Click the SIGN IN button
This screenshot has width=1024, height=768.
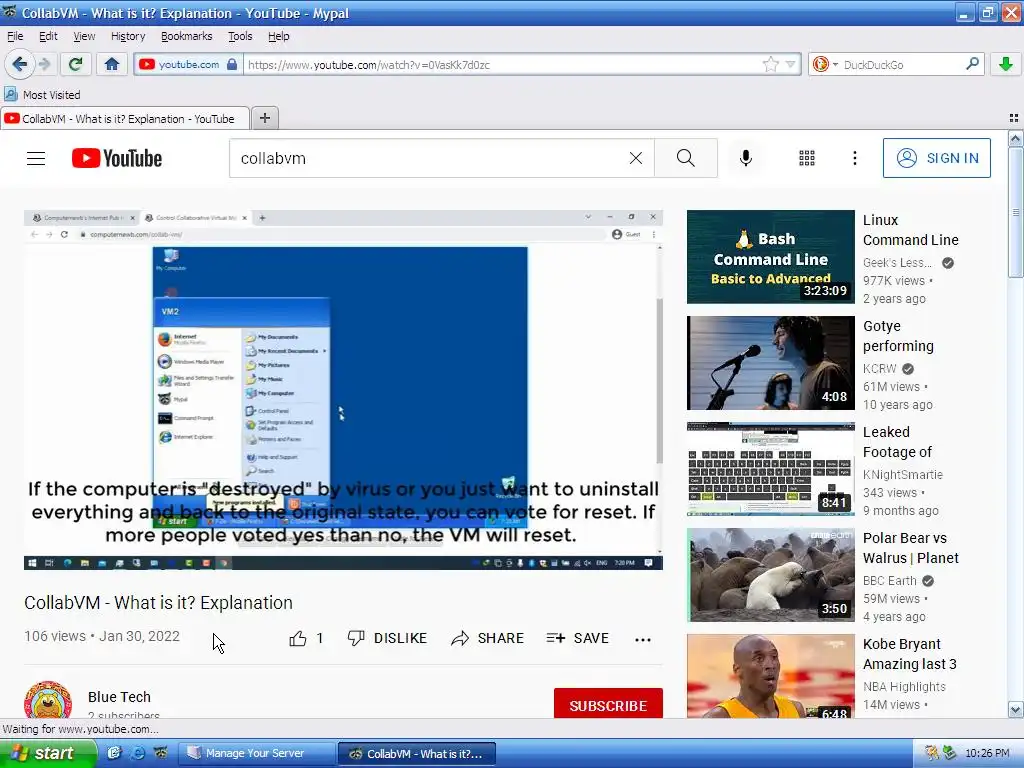click(936, 158)
